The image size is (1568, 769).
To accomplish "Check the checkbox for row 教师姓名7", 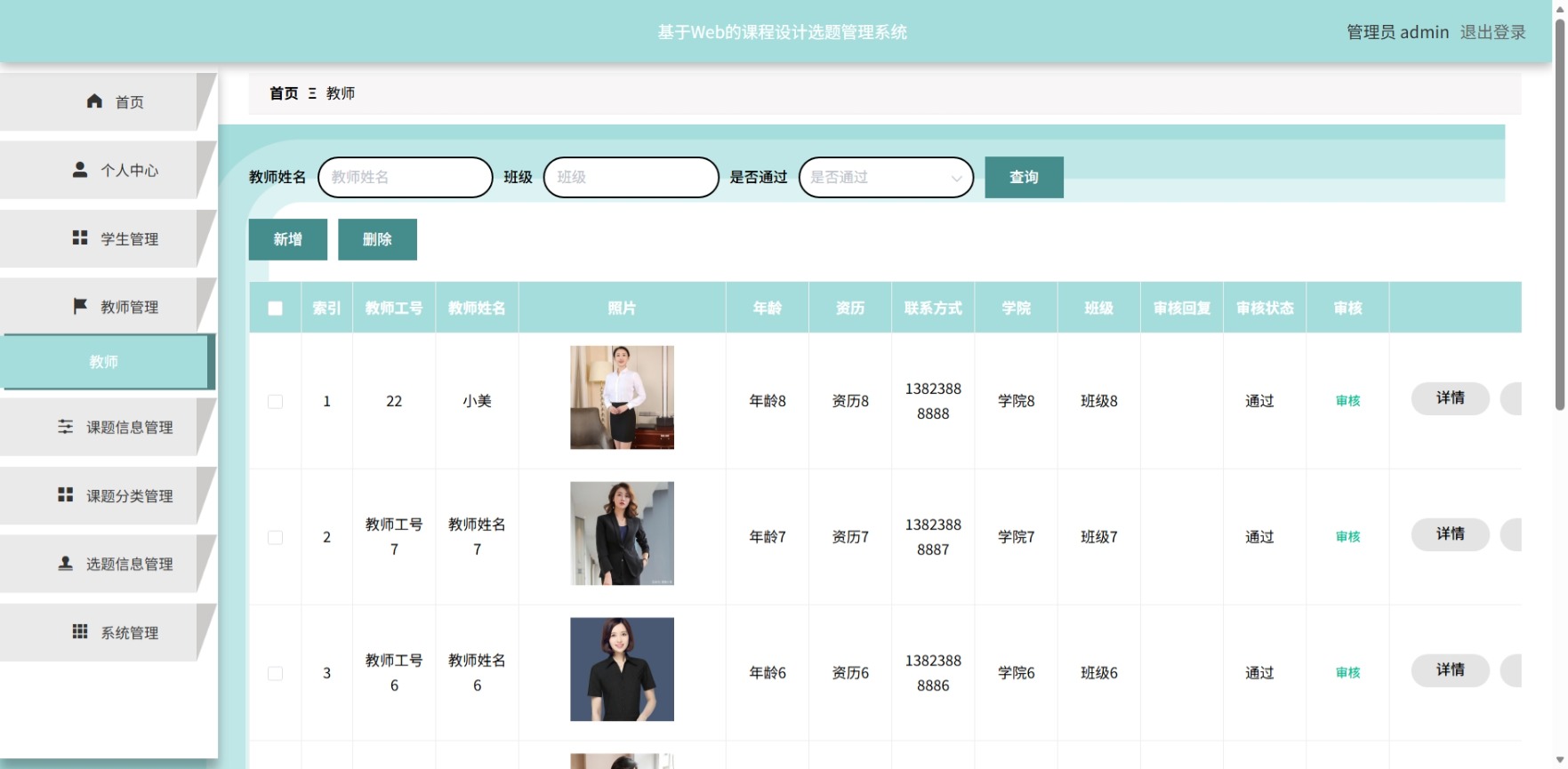I will [x=276, y=538].
